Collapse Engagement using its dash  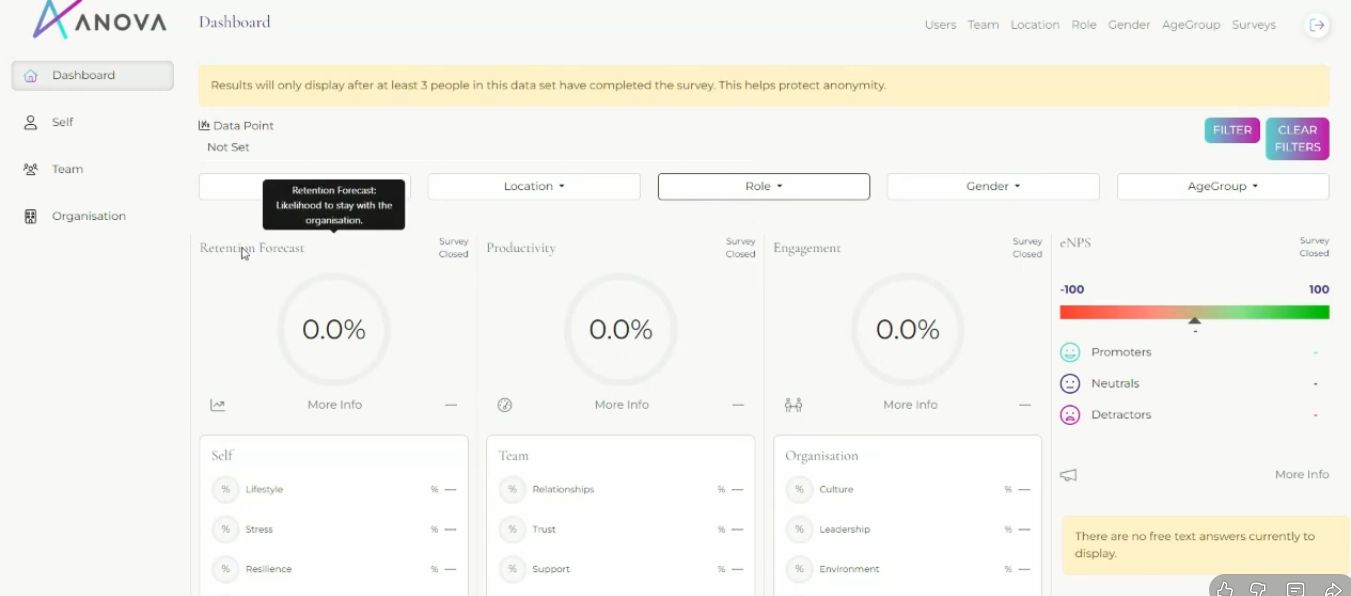(x=1025, y=405)
